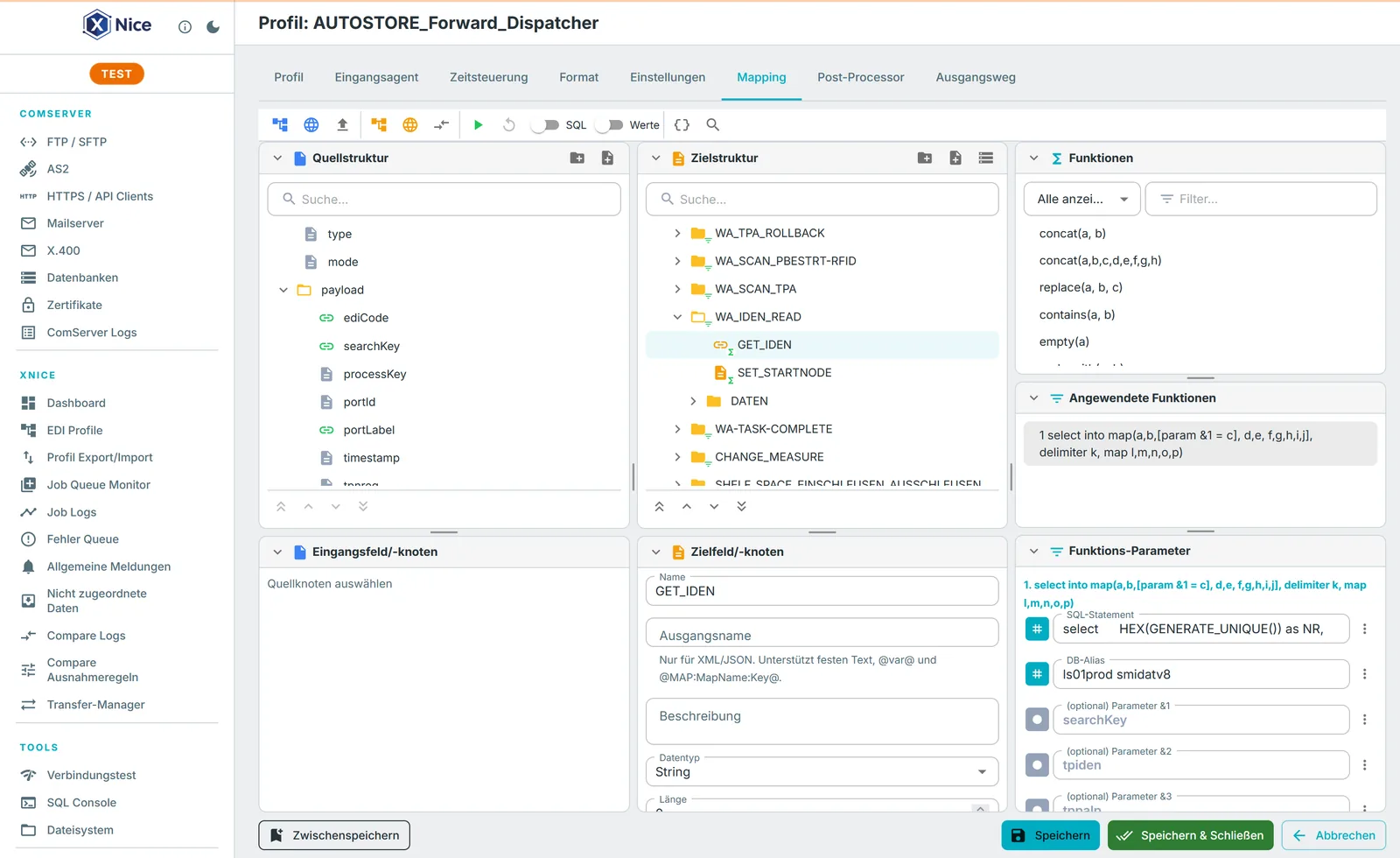Go to the Zeitsteuerung tab

(x=489, y=77)
